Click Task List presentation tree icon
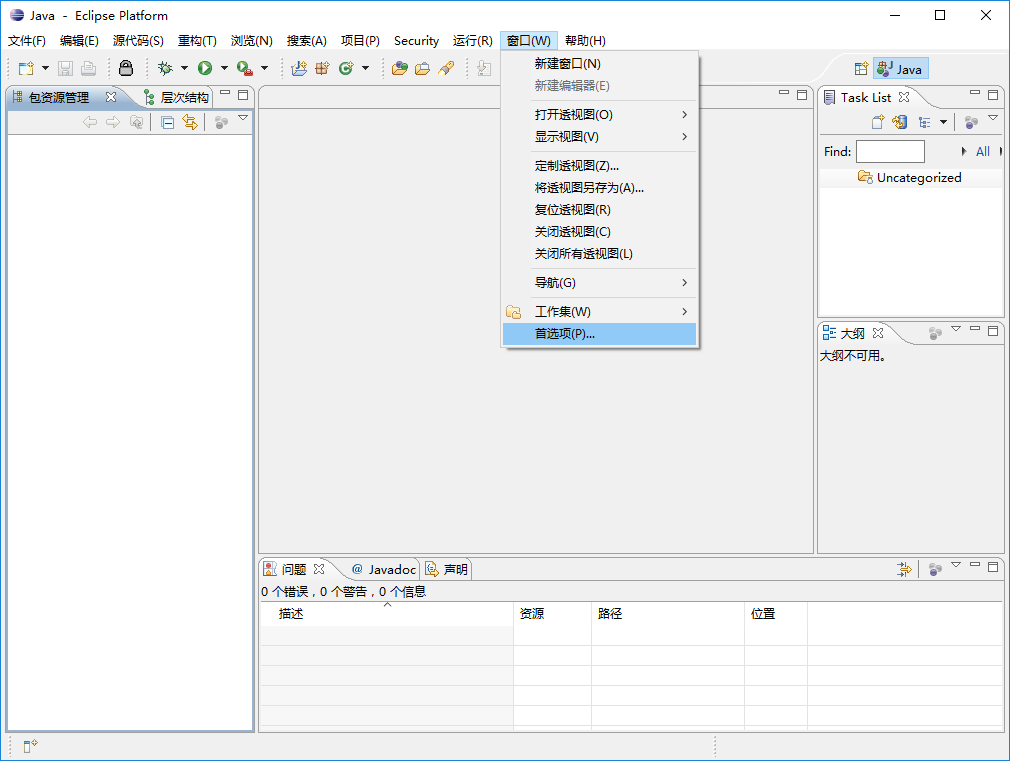 pyautogui.click(x=925, y=122)
